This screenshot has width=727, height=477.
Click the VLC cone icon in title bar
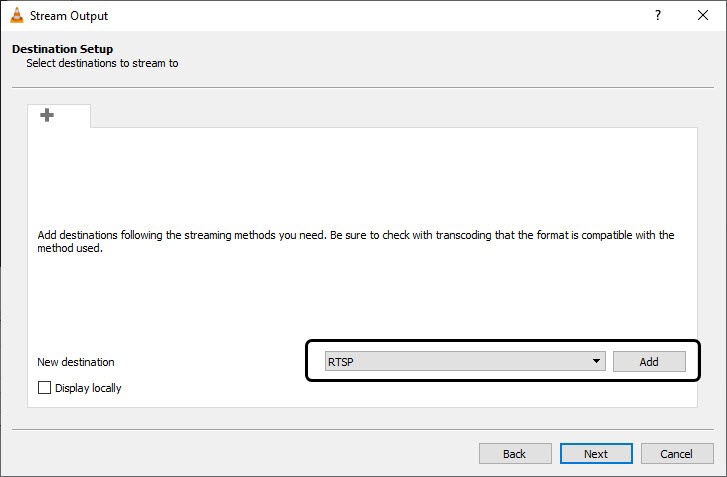pyautogui.click(x=16, y=16)
